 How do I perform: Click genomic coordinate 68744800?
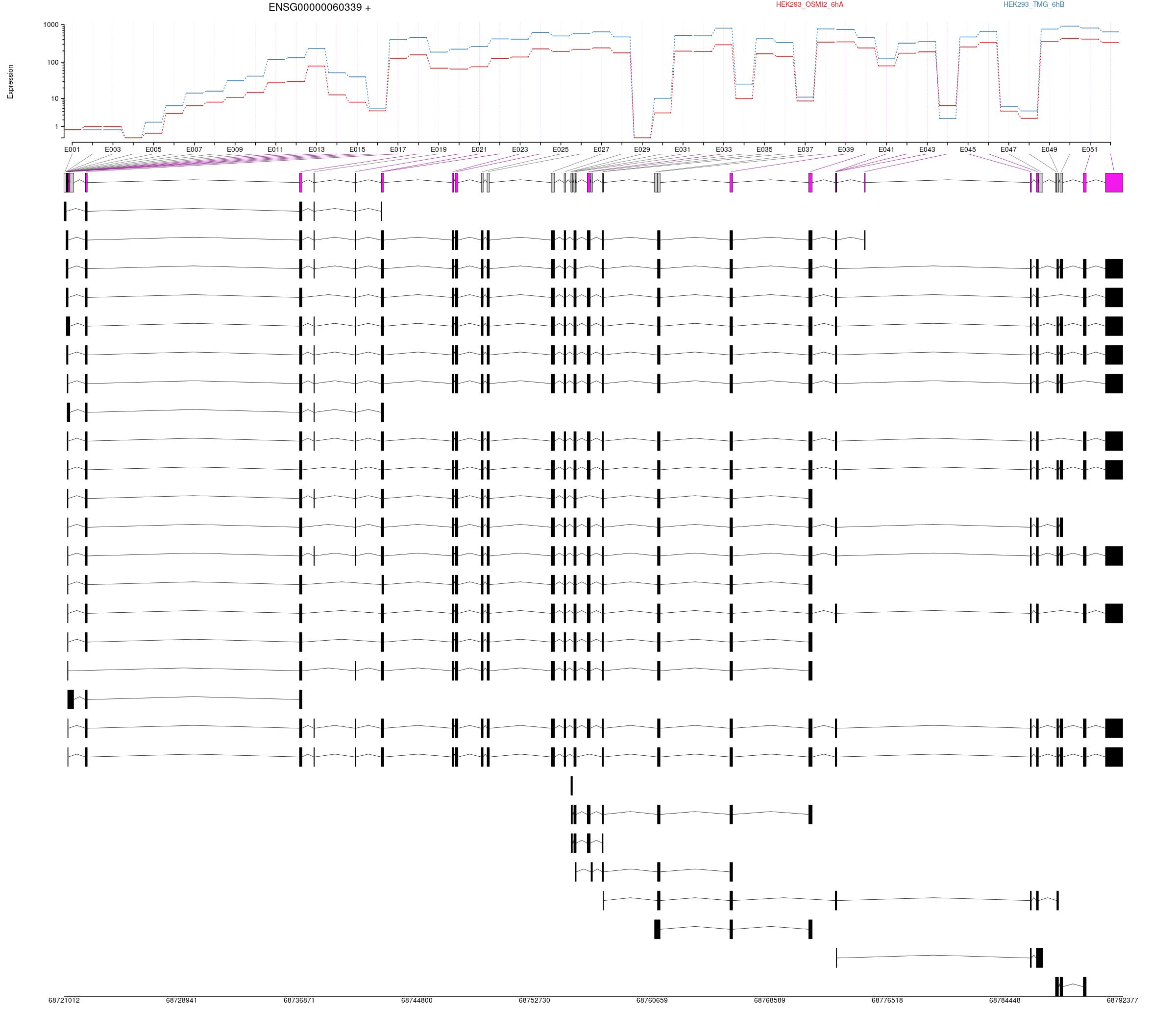click(x=416, y=1001)
